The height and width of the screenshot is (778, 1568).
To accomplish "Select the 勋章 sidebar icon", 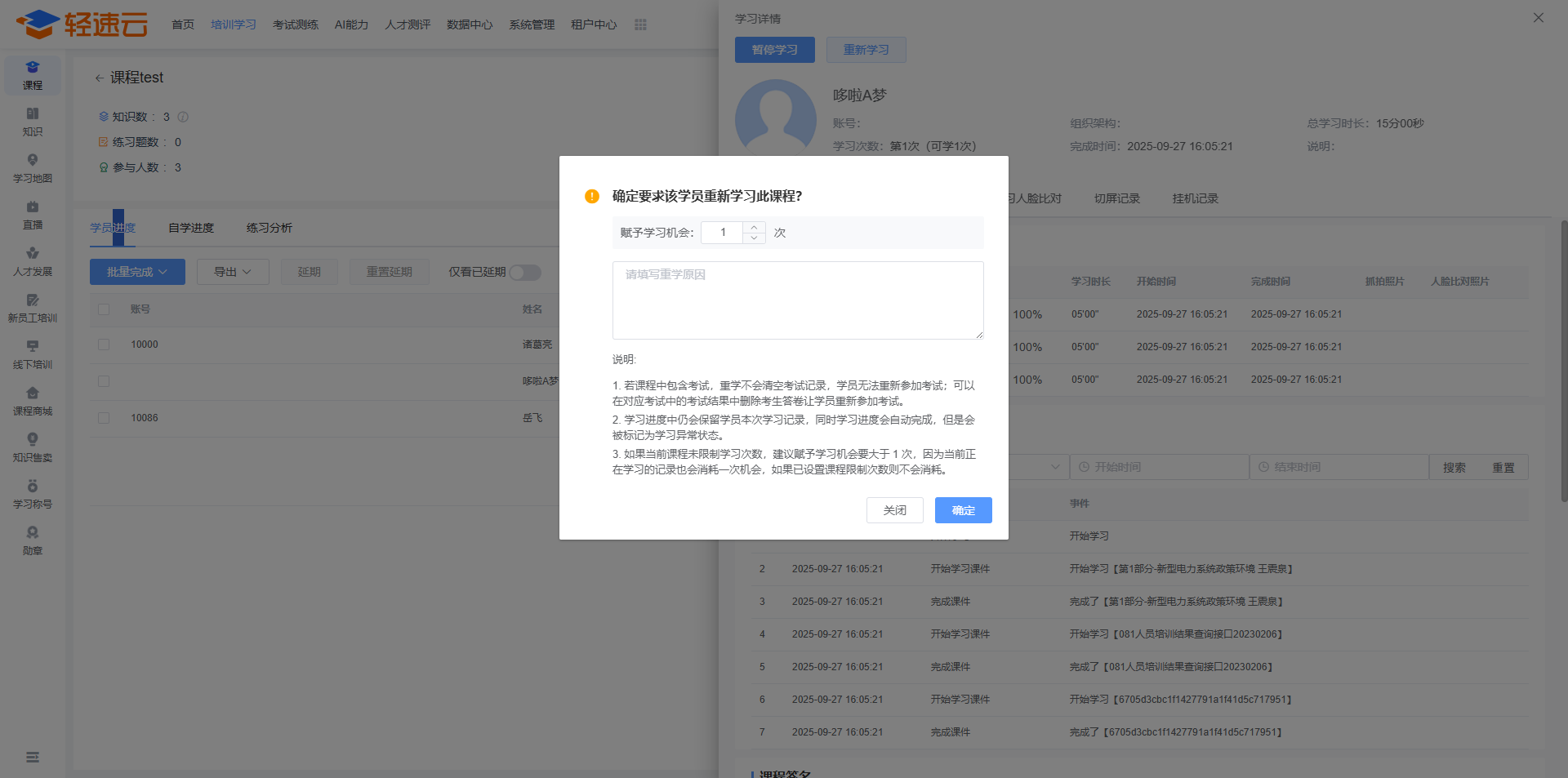I will [x=33, y=540].
